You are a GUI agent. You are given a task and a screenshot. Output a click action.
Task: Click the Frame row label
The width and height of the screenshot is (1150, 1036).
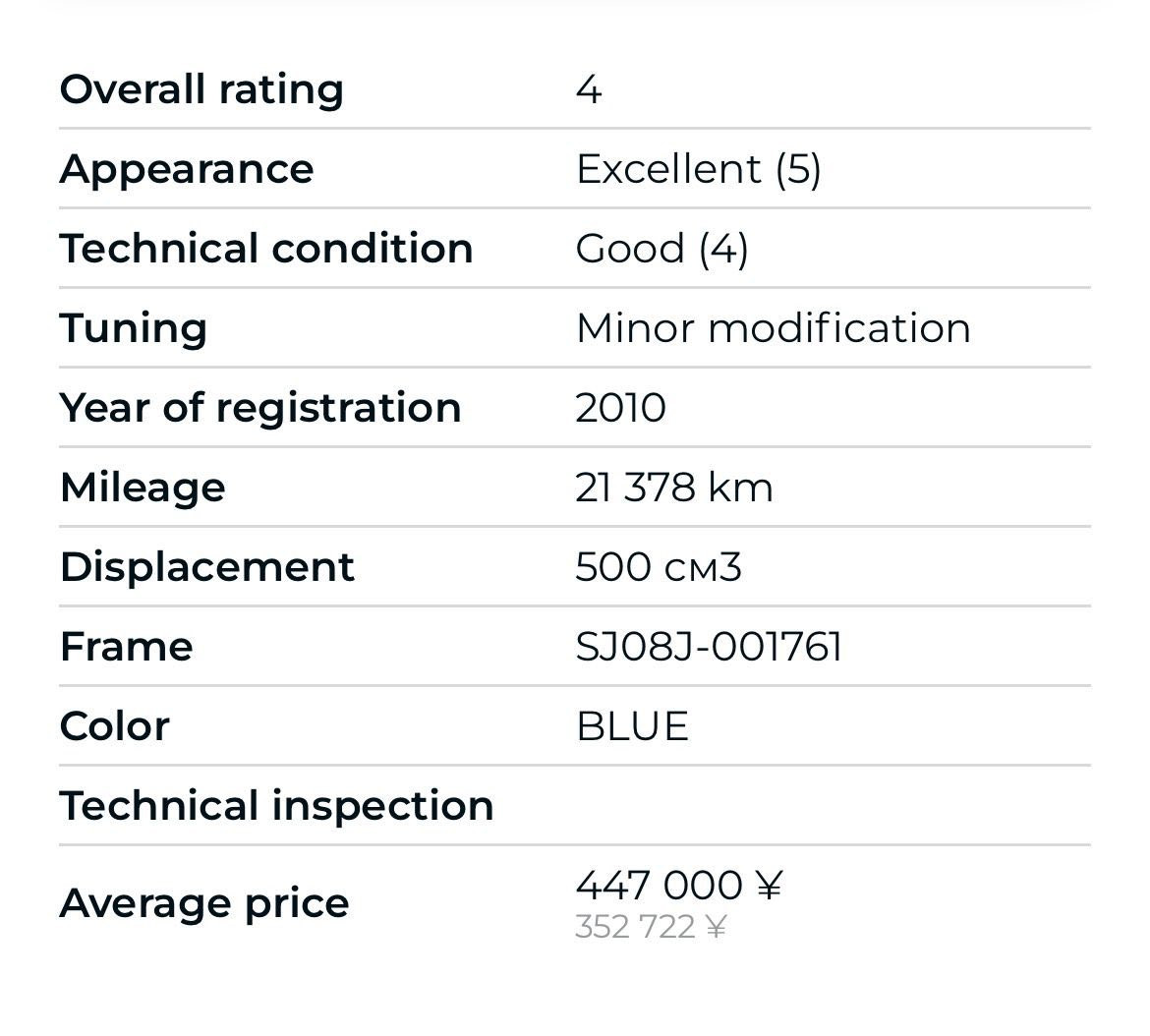point(127,647)
